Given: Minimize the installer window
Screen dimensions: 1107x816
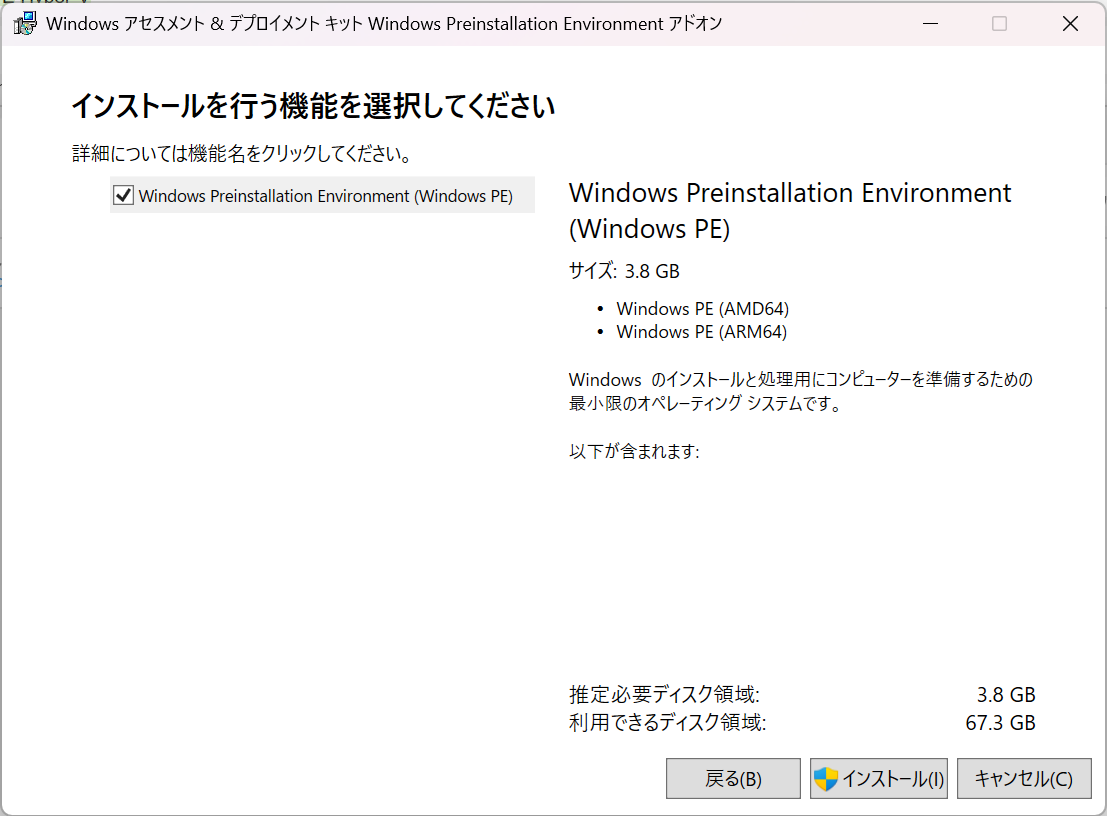Looking at the screenshot, I should click(930, 23).
